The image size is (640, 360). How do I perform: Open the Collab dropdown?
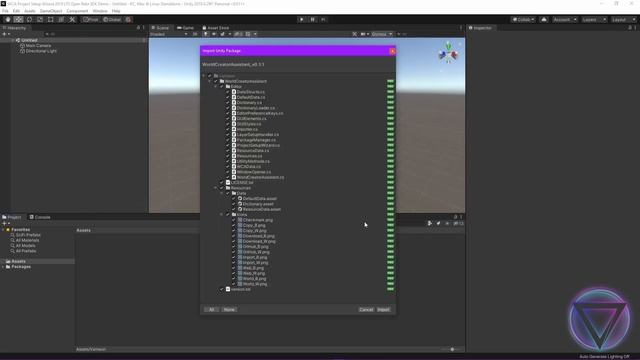tap(523, 20)
